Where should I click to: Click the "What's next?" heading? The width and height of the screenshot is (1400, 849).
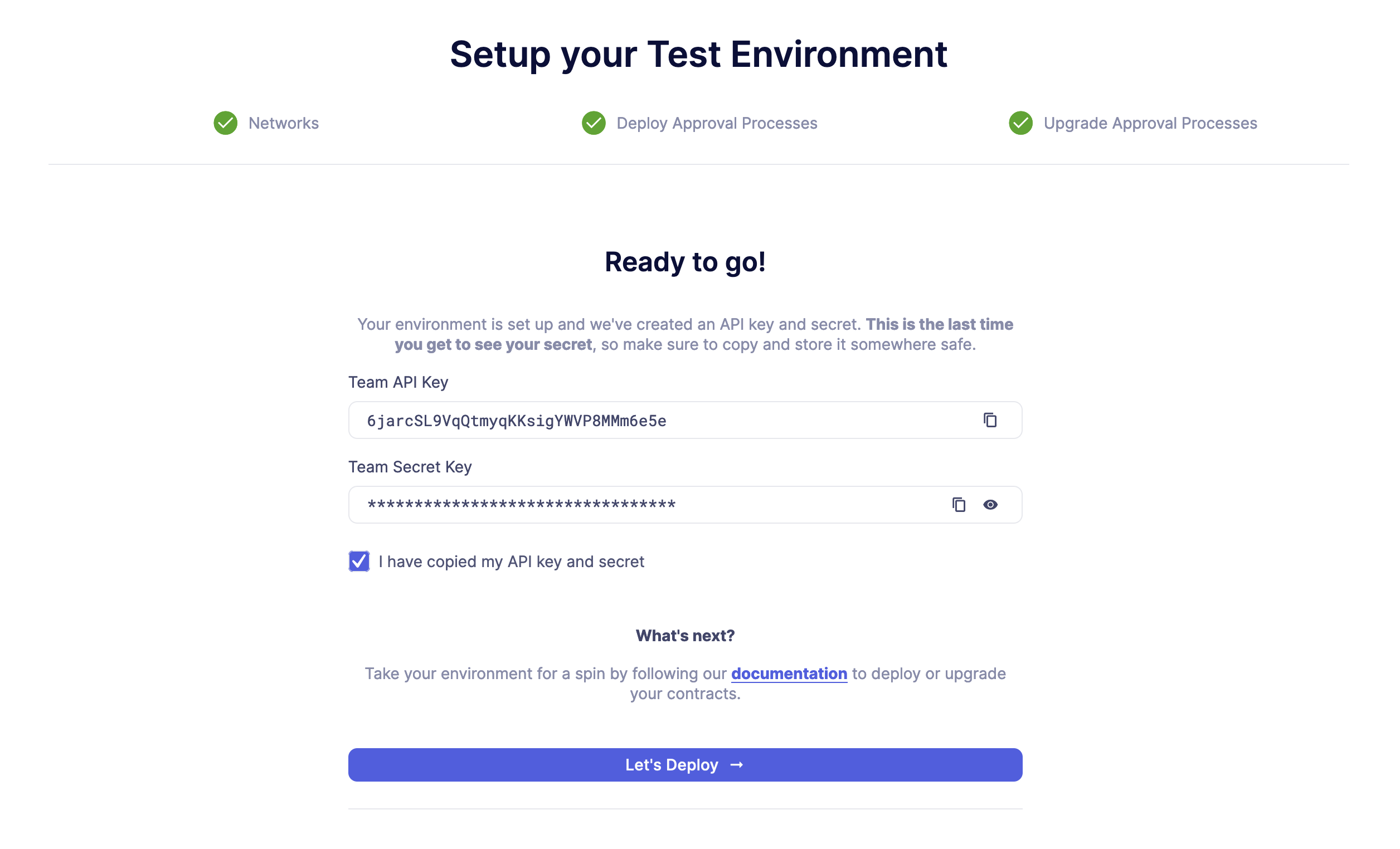click(x=684, y=636)
